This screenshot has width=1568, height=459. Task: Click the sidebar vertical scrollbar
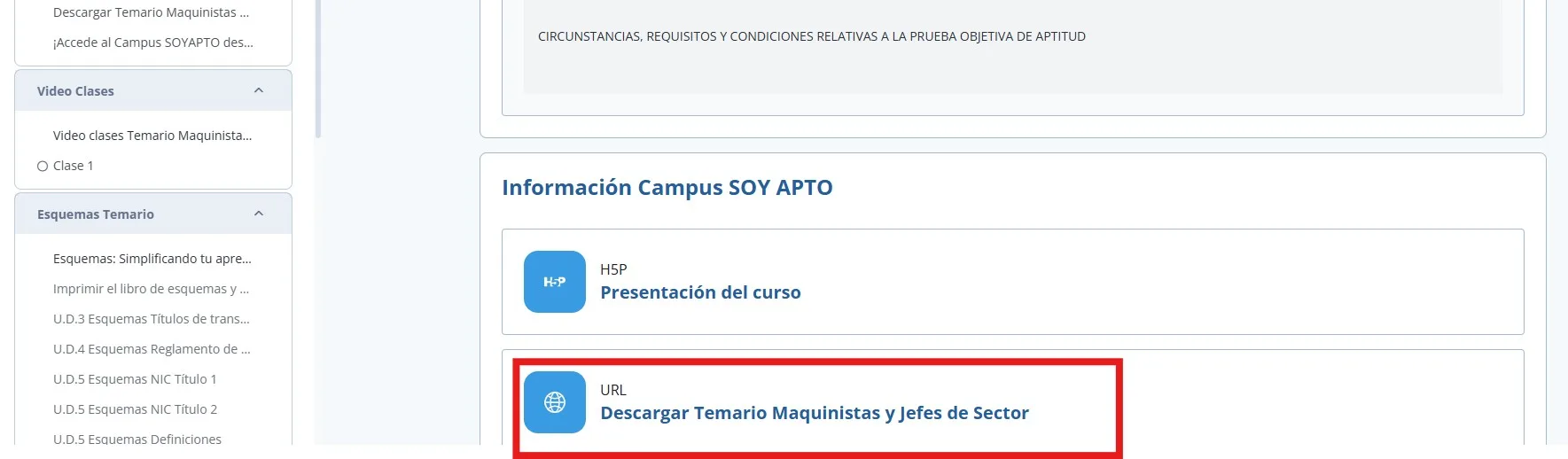[318, 68]
